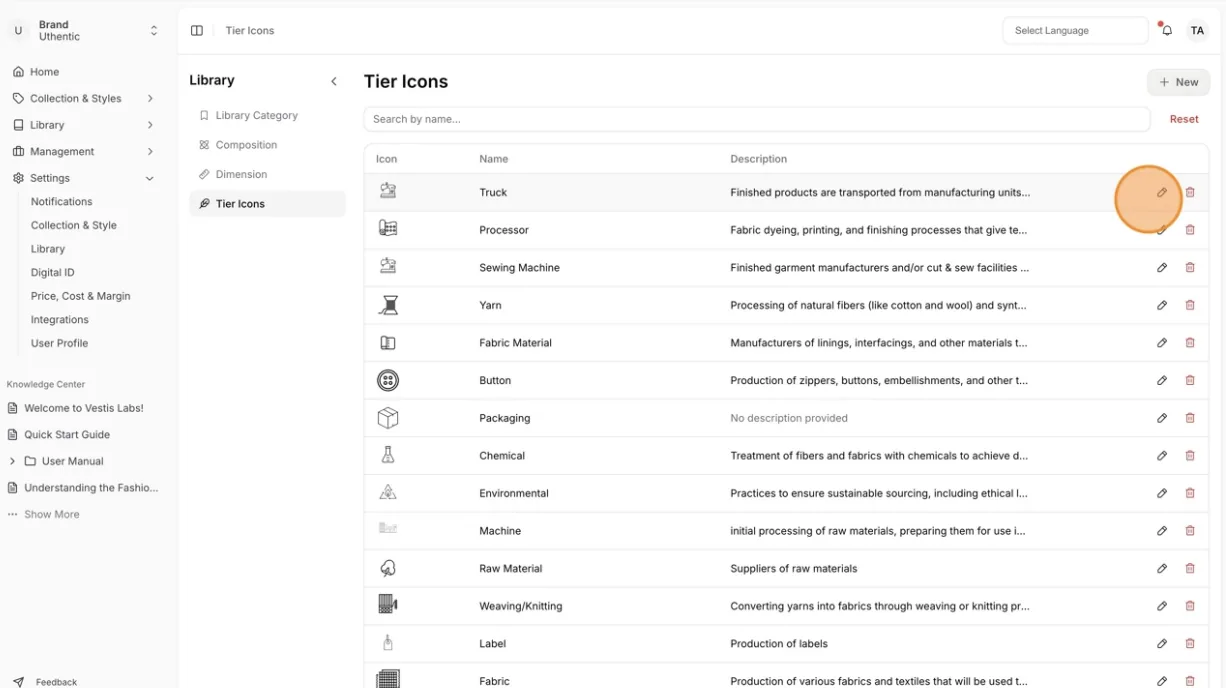Delete the Machine tier icon
This screenshot has width=1226, height=688.
click(1190, 531)
